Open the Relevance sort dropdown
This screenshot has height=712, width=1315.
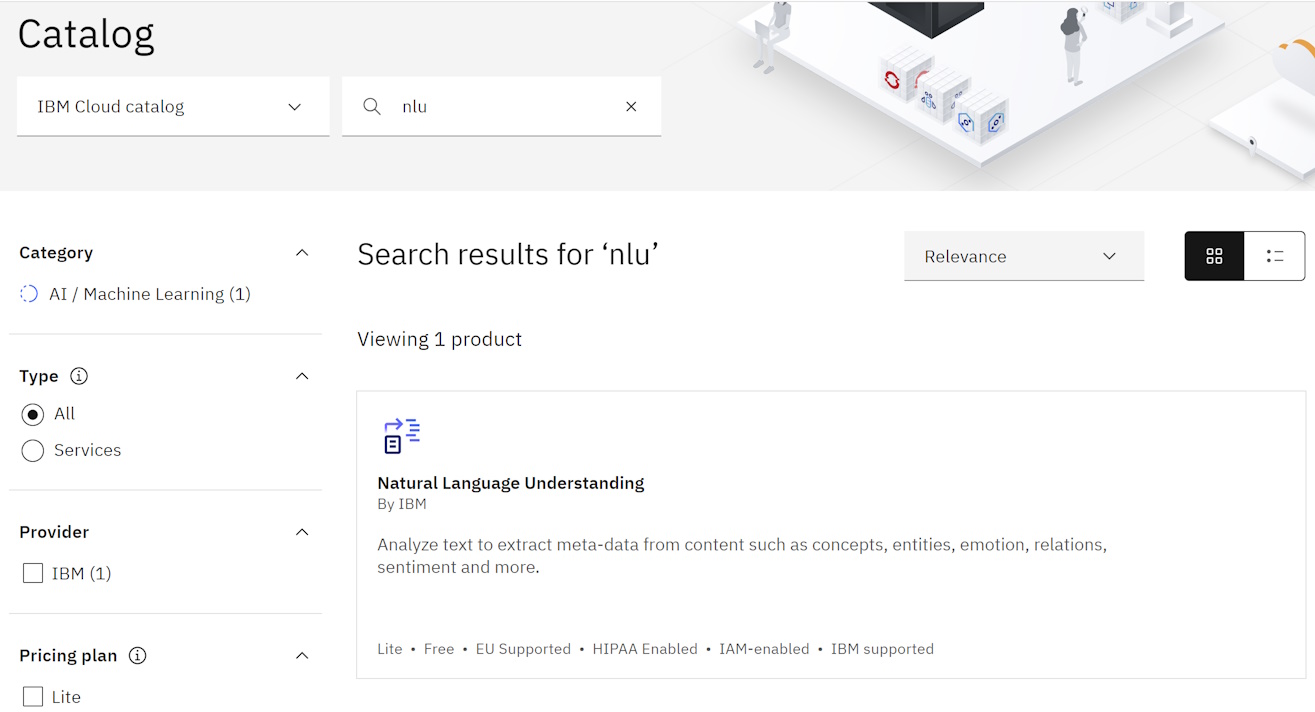(x=1023, y=257)
